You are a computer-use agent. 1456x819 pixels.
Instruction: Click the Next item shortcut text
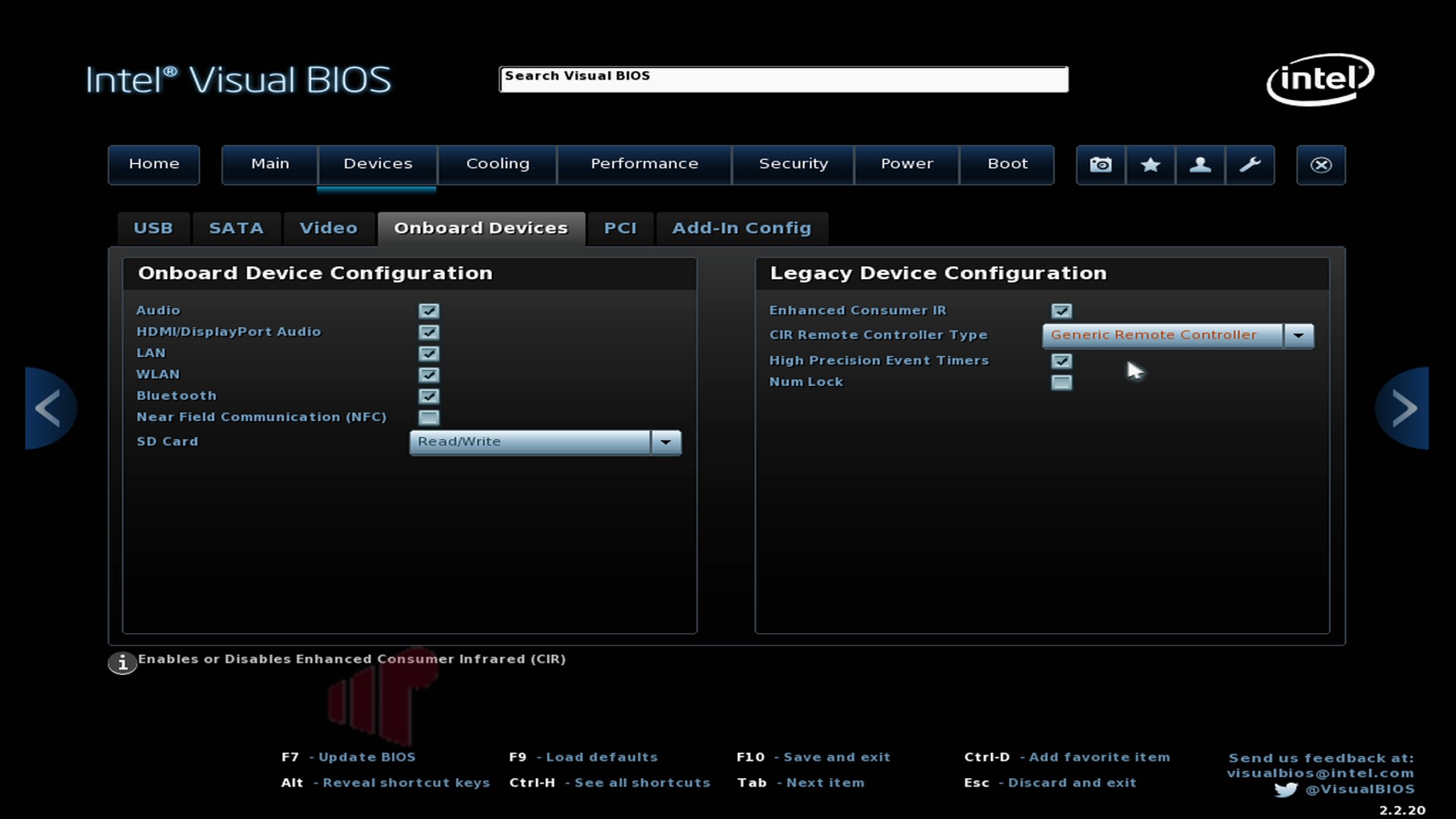(825, 783)
